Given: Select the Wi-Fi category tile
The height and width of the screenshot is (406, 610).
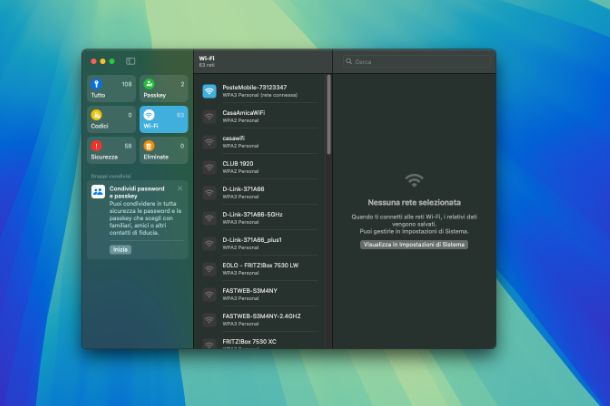Looking at the screenshot, I should point(164,120).
